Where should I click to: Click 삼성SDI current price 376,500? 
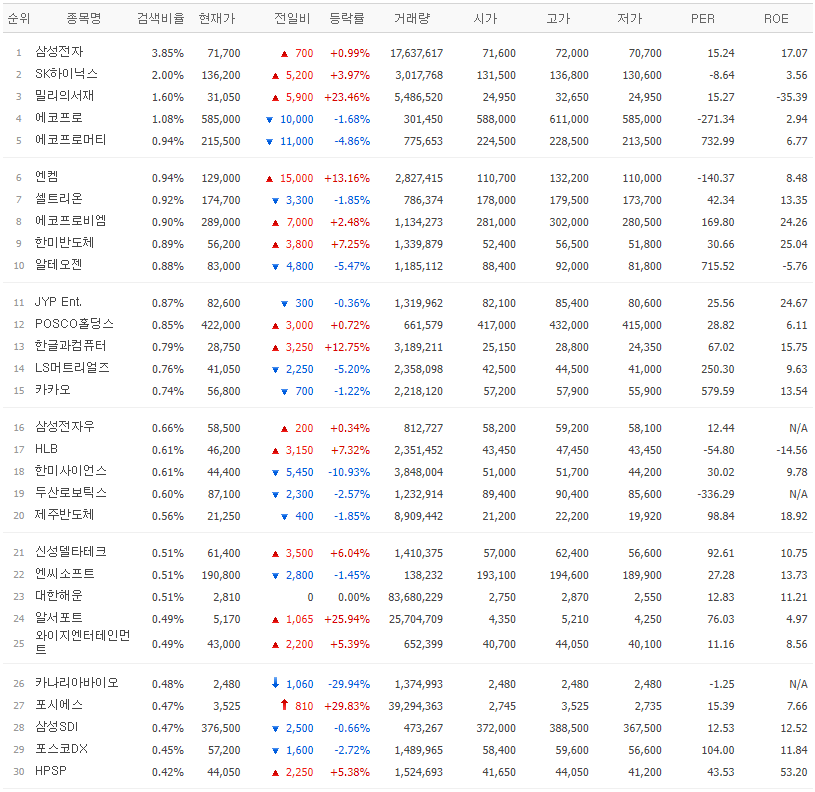[x=221, y=729]
